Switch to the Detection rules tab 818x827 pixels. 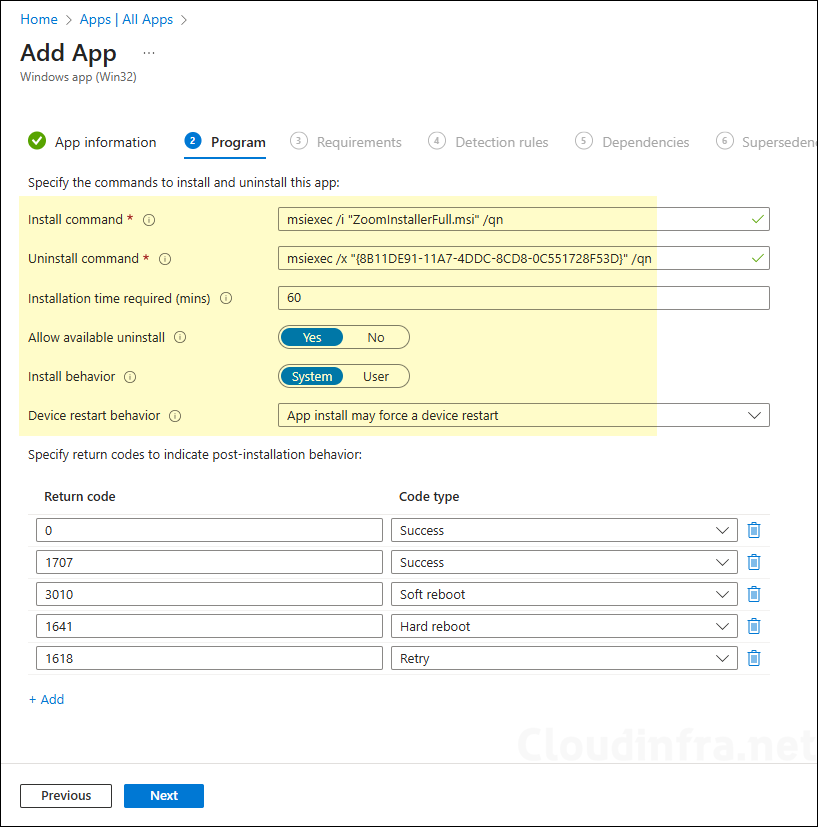click(501, 142)
